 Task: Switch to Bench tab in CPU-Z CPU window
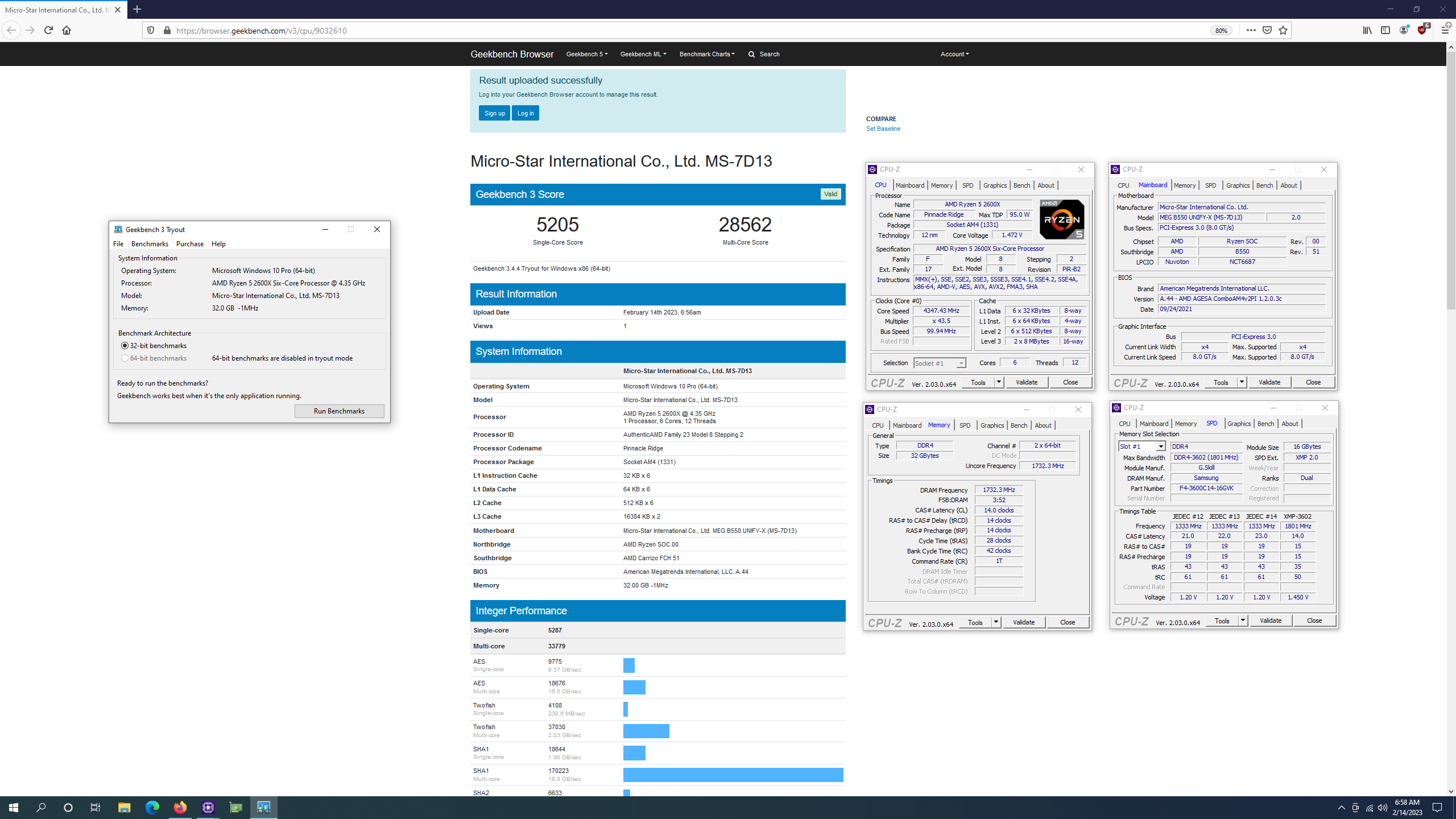1021,185
